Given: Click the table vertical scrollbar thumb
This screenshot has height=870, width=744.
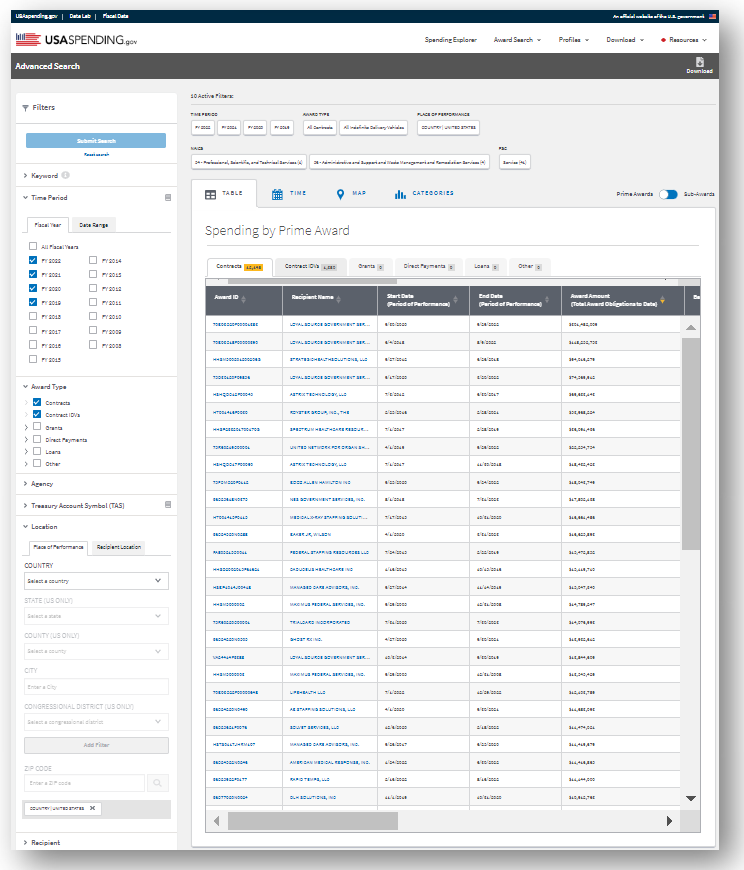Looking at the screenshot, I should pyautogui.click(x=691, y=444).
